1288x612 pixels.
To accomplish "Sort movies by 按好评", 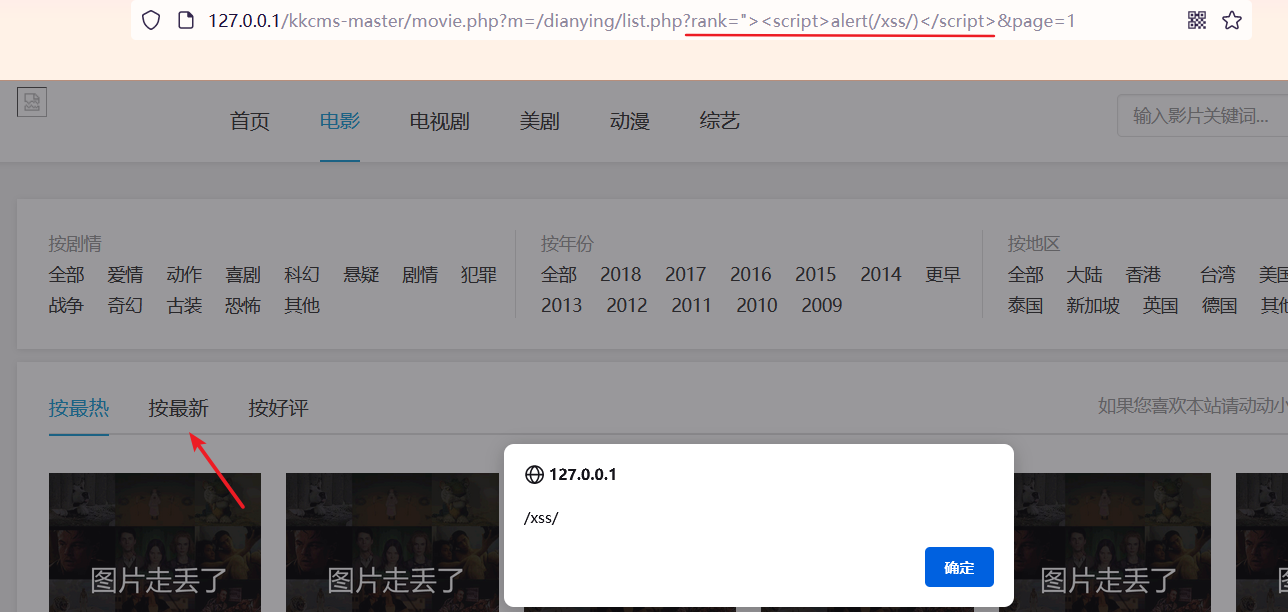I will pyautogui.click(x=278, y=408).
